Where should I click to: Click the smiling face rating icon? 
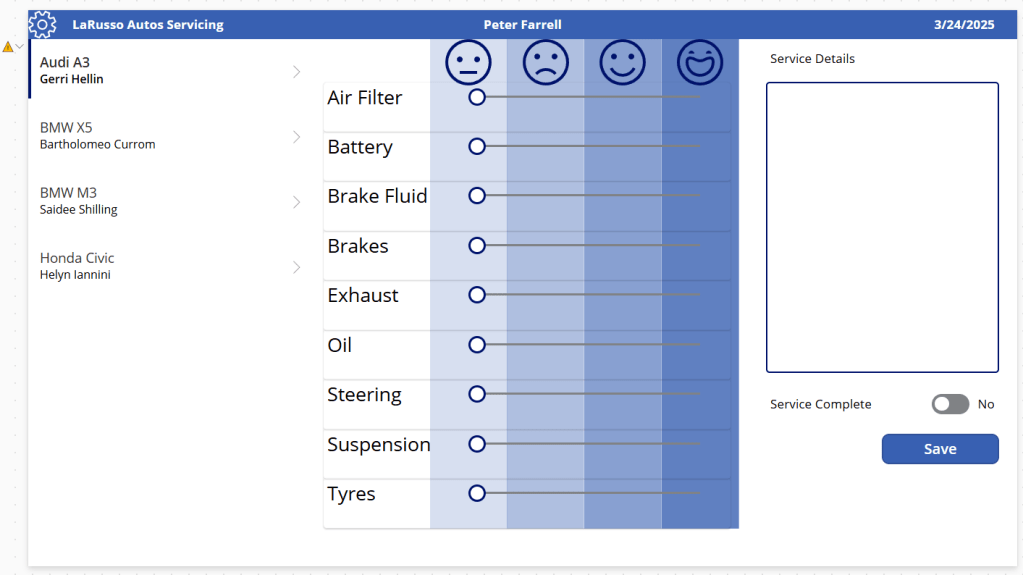point(622,63)
